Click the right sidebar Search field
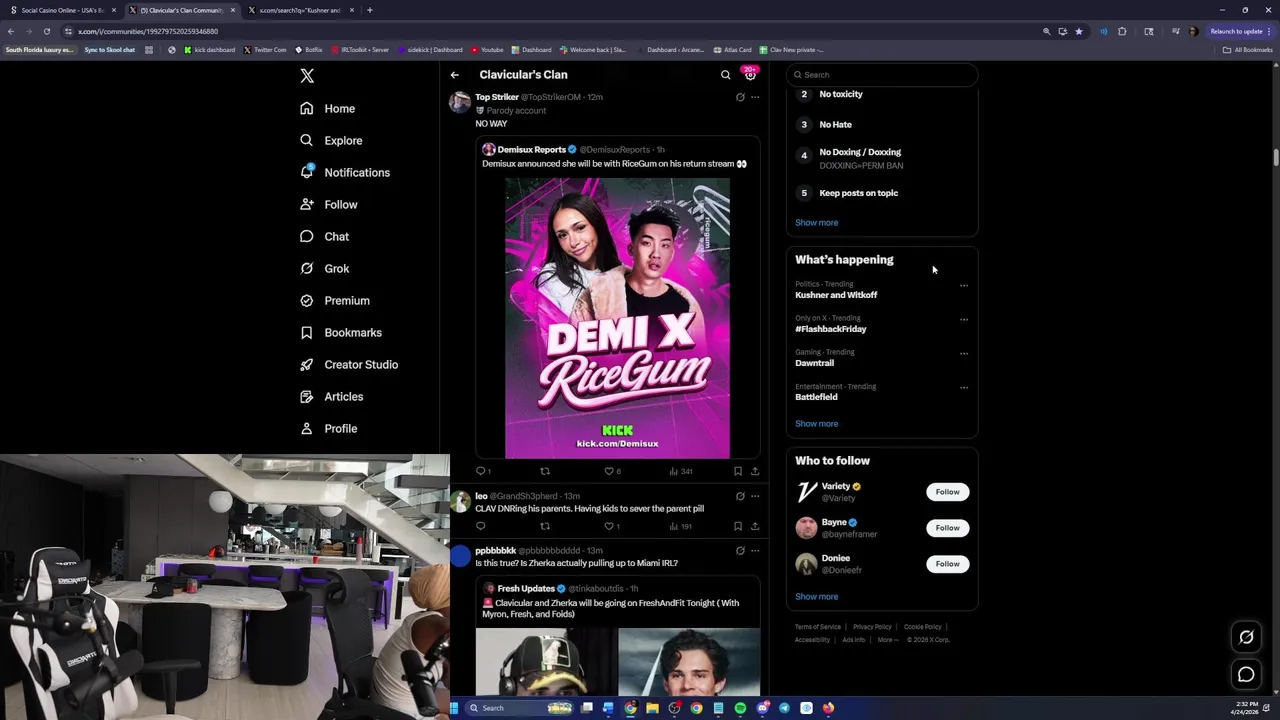Viewport: 1280px width, 720px height. (882, 75)
